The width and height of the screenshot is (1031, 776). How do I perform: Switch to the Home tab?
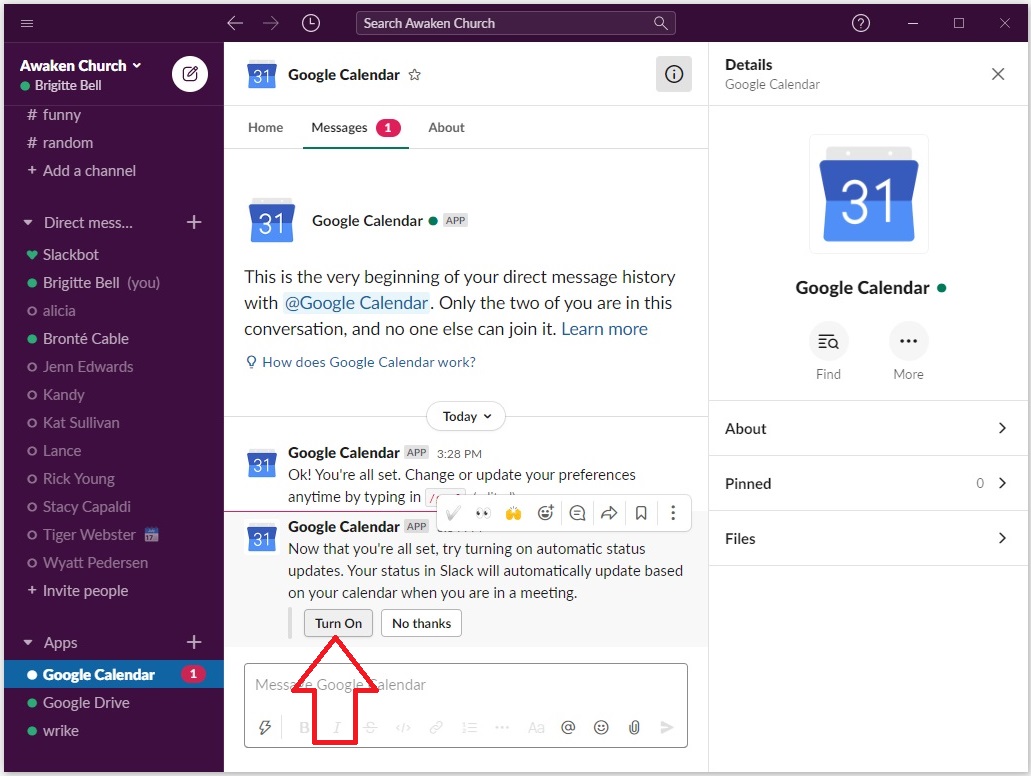coord(266,128)
